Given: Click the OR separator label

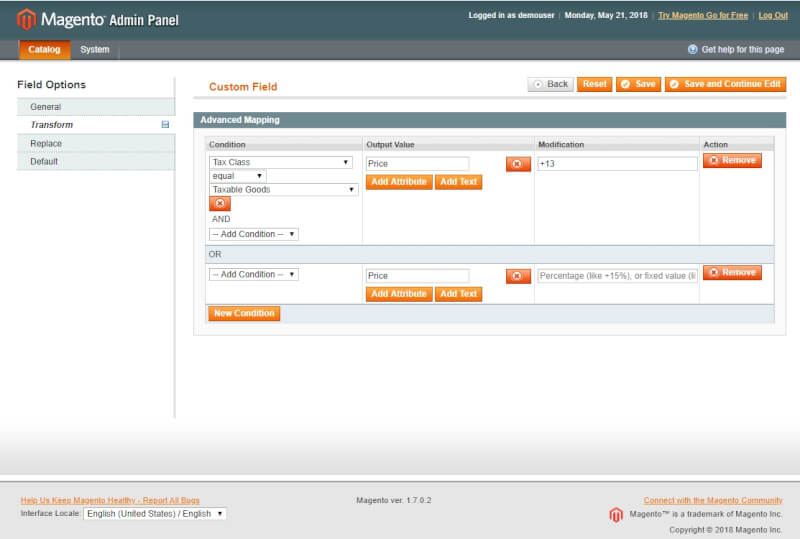Looking at the screenshot, I should tap(215, 254).
